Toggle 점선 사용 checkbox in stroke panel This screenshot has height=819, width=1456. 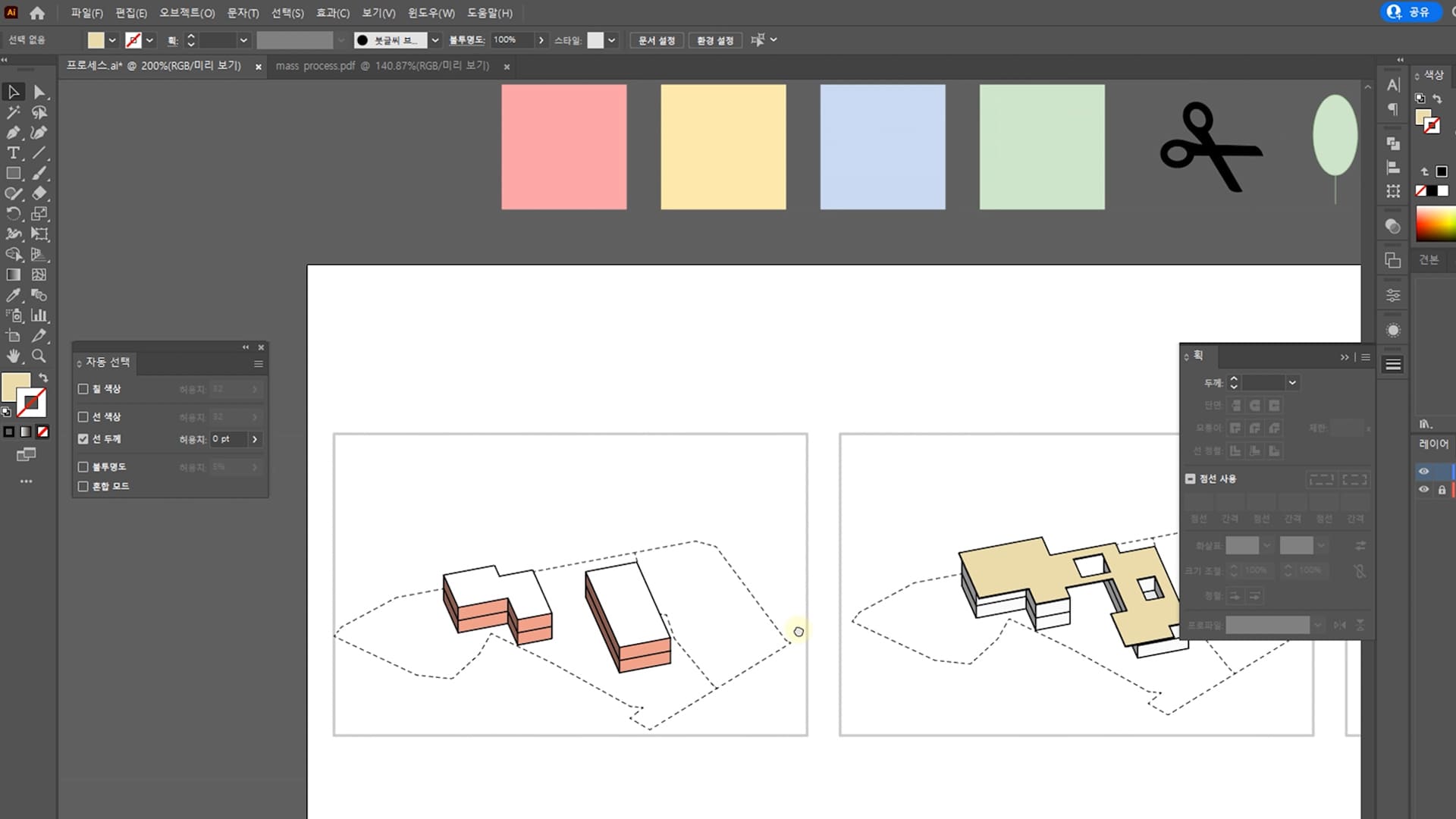1190,479
